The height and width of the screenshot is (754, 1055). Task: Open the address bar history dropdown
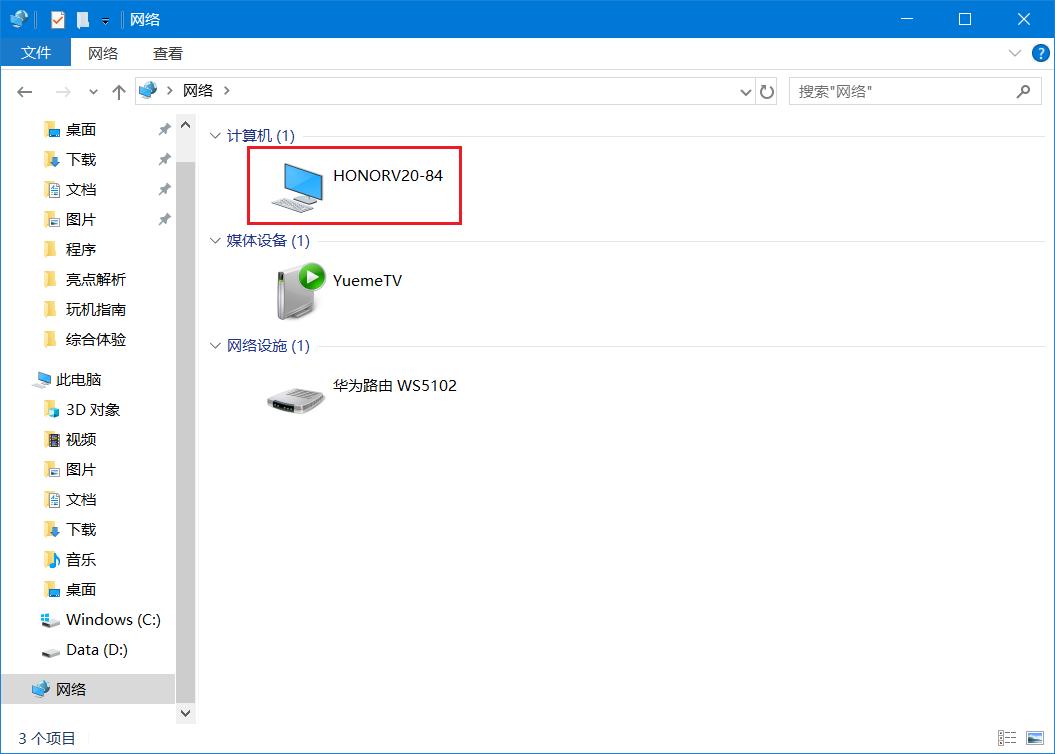pyautogui.click(x=745, y=91)
